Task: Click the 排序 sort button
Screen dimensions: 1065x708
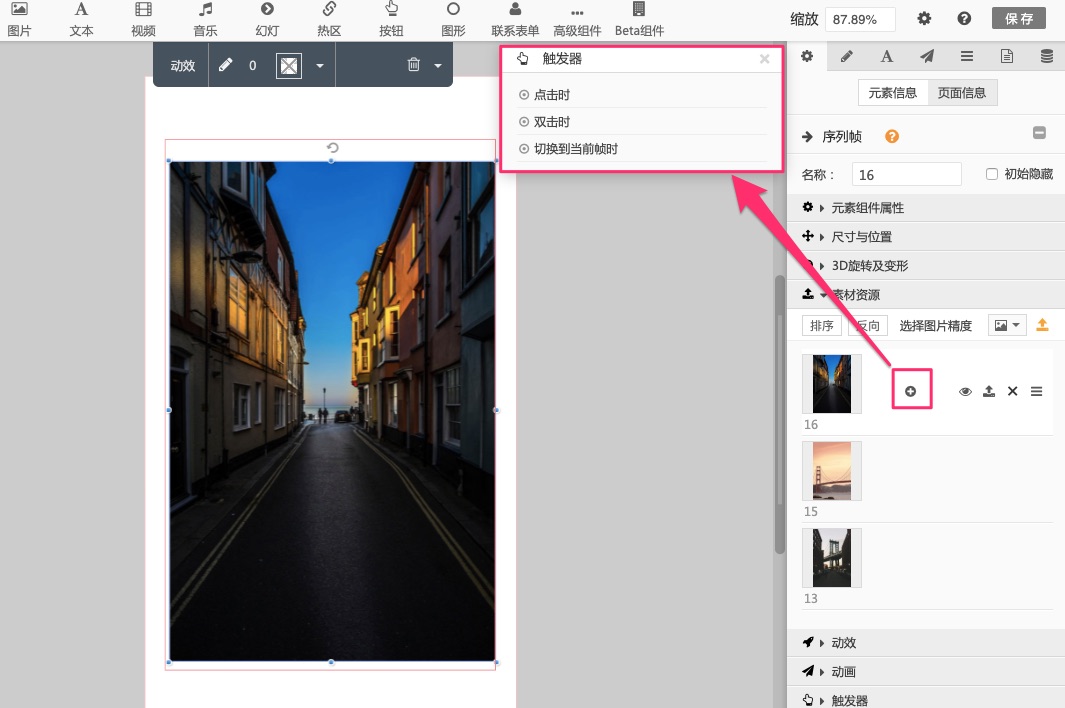Action: coord(822,325)
